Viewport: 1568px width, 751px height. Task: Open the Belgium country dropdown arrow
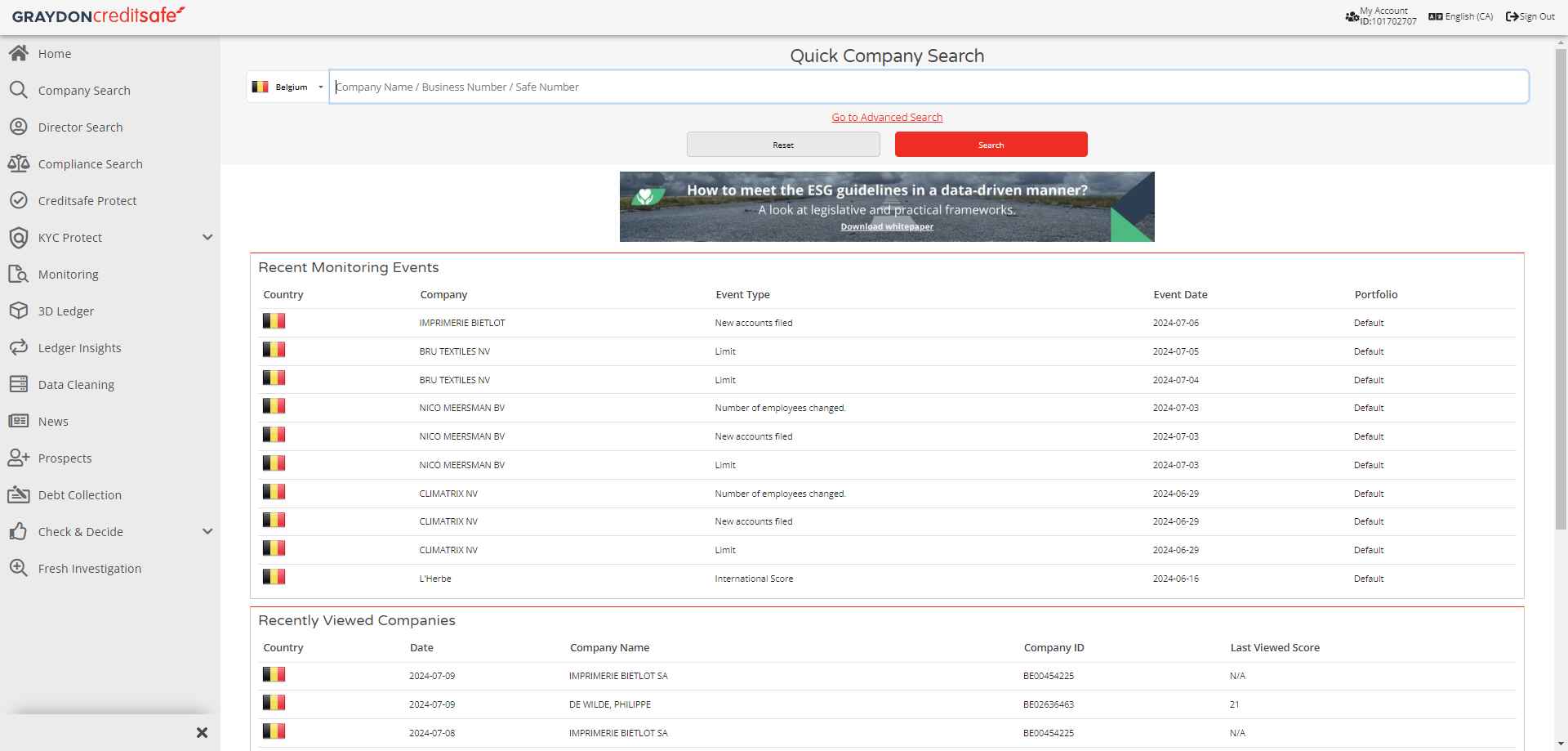tap(321, 87)
